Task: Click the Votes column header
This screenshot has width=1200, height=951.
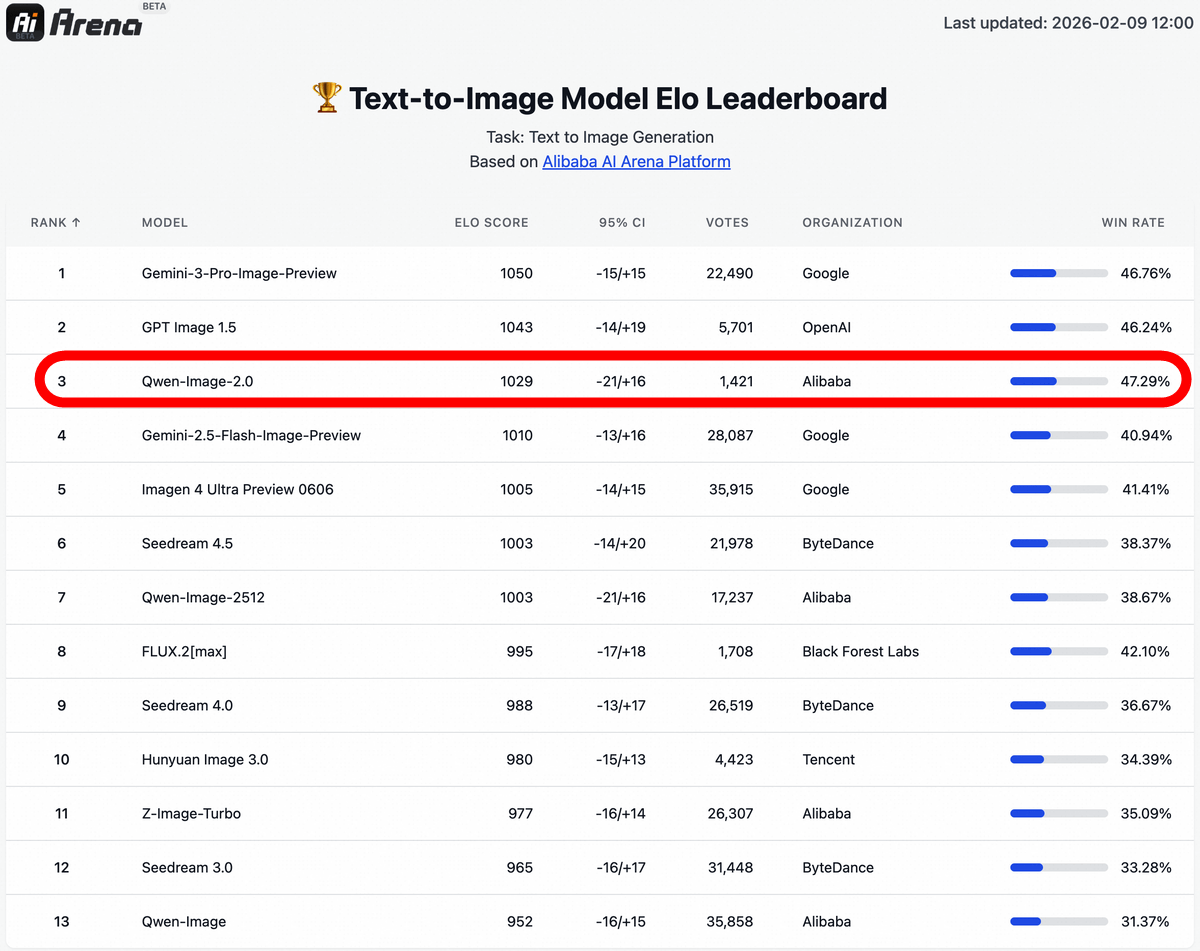Action: 727,222
